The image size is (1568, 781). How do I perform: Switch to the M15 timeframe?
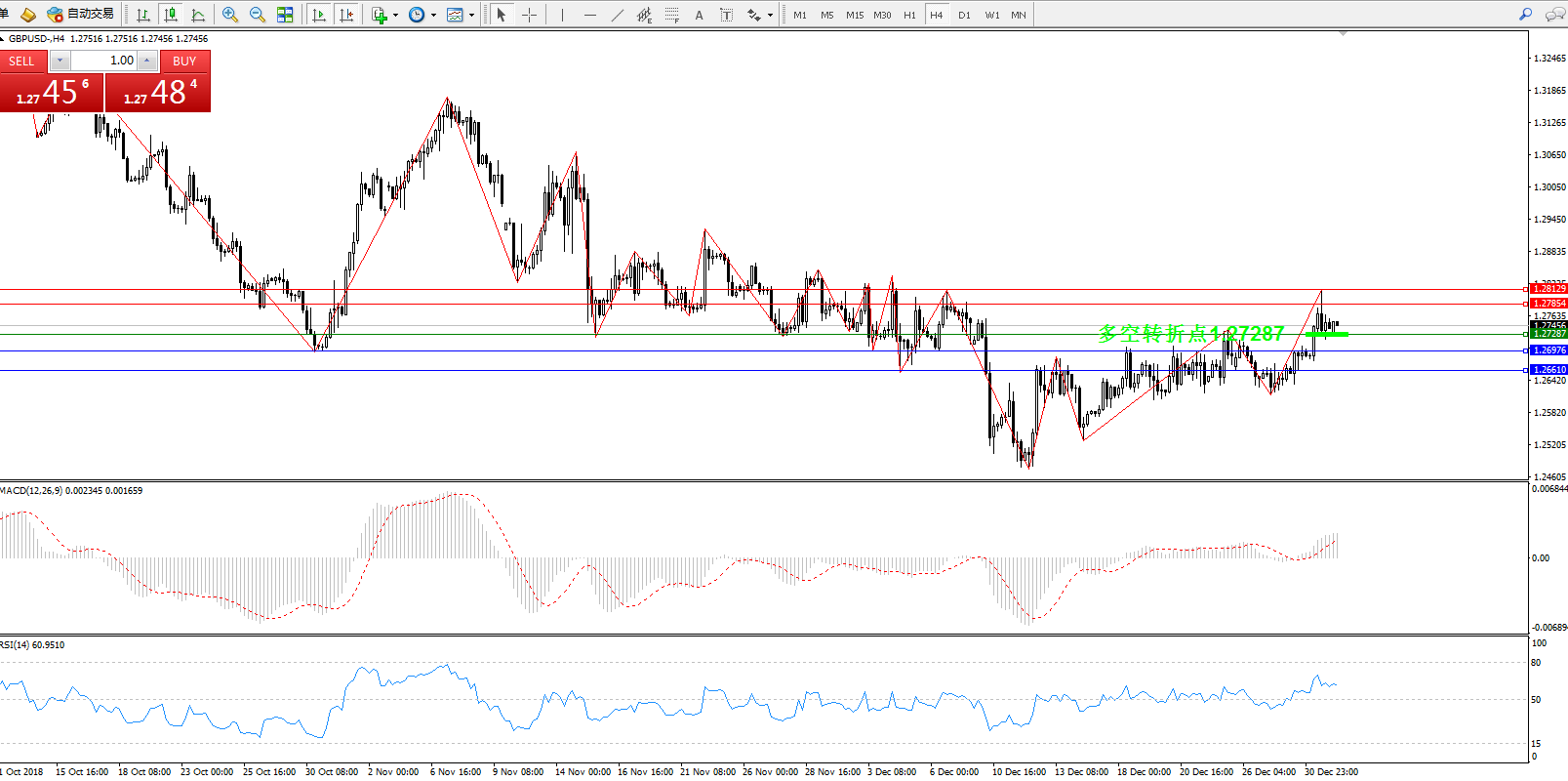pyautogui.click(x=855, y=16)
